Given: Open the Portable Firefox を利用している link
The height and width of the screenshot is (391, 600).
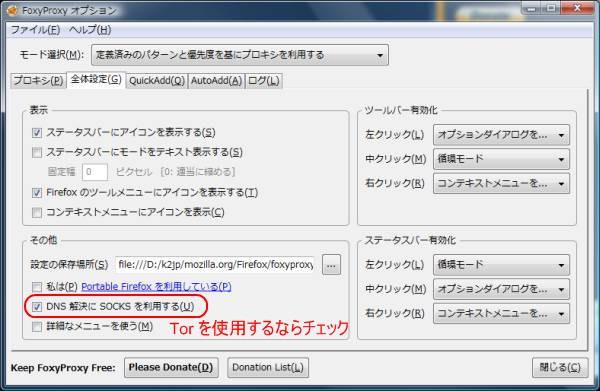Looking at the screenshot, I should point(156,287).
